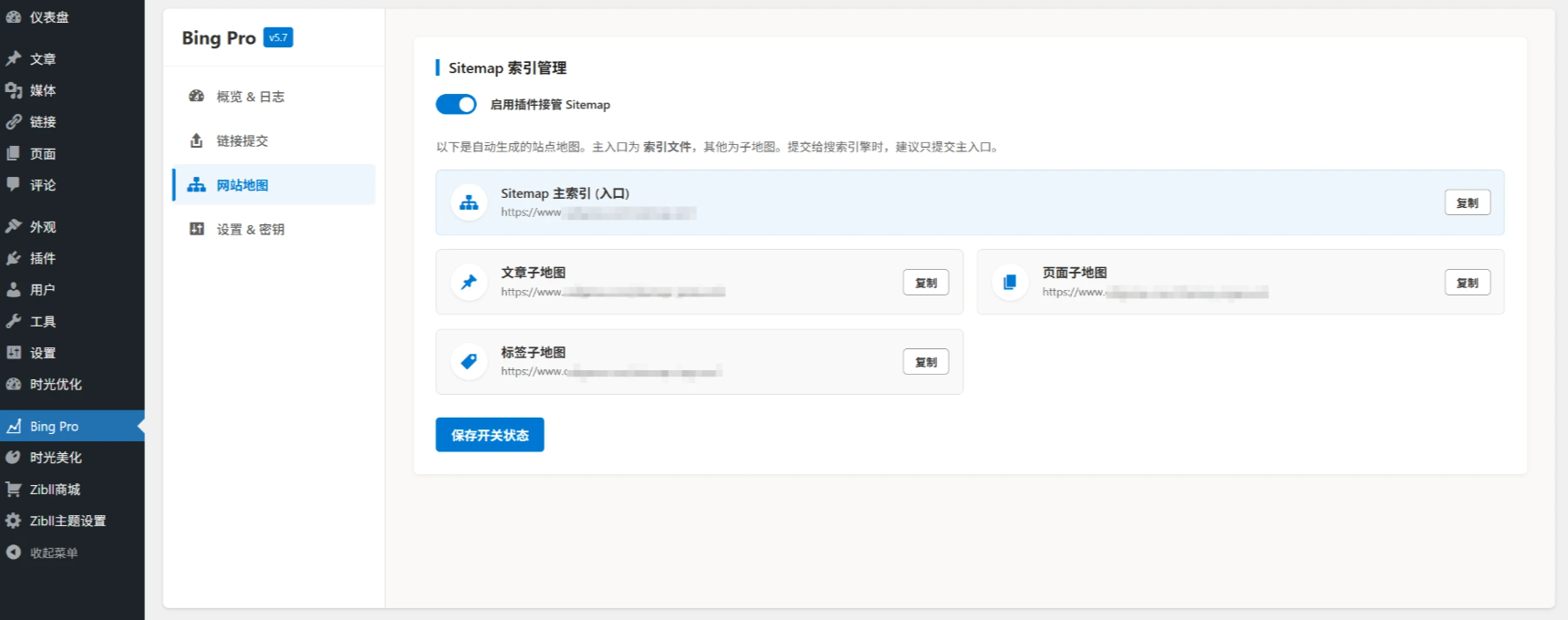Copy the 标签子地图 URL
Image resolution: width=1568 pixels, height=620 pixels.
925,362
